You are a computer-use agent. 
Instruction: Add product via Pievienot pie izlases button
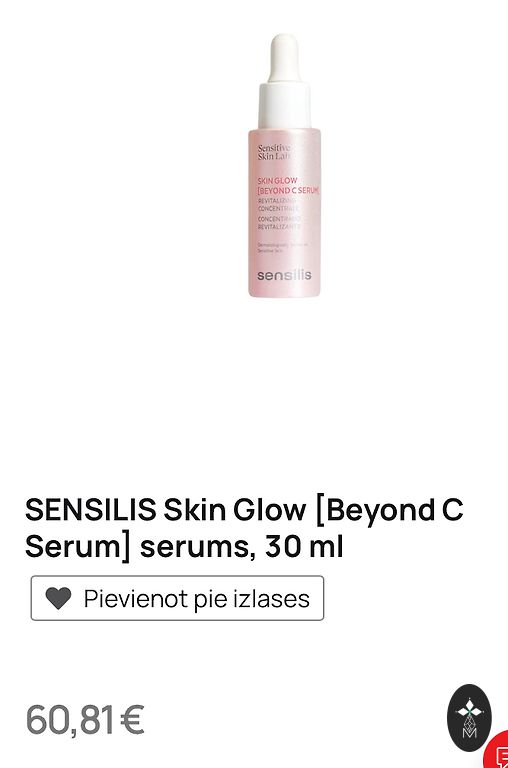[x=177, y=598]
